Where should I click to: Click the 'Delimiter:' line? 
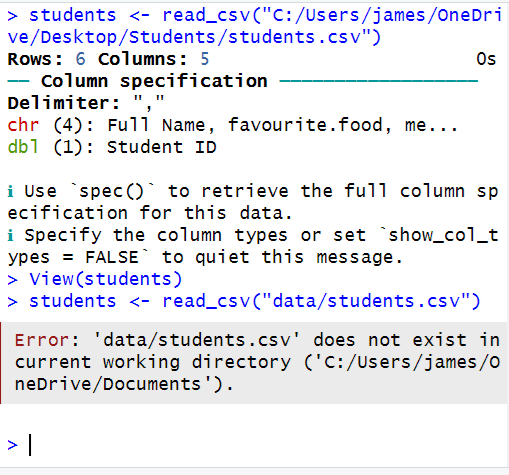[86, 103]
